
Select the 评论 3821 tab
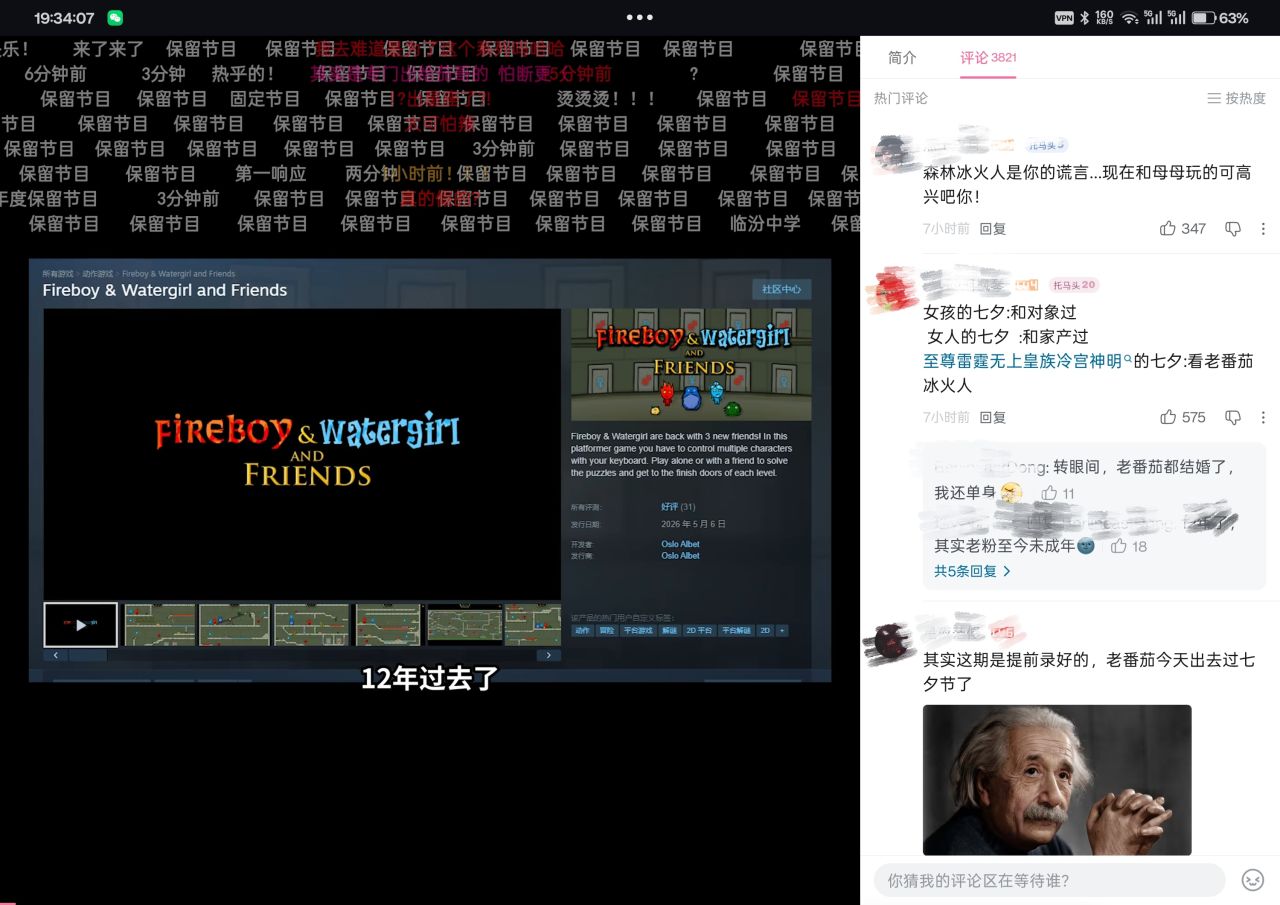click(x=988, y=58)
